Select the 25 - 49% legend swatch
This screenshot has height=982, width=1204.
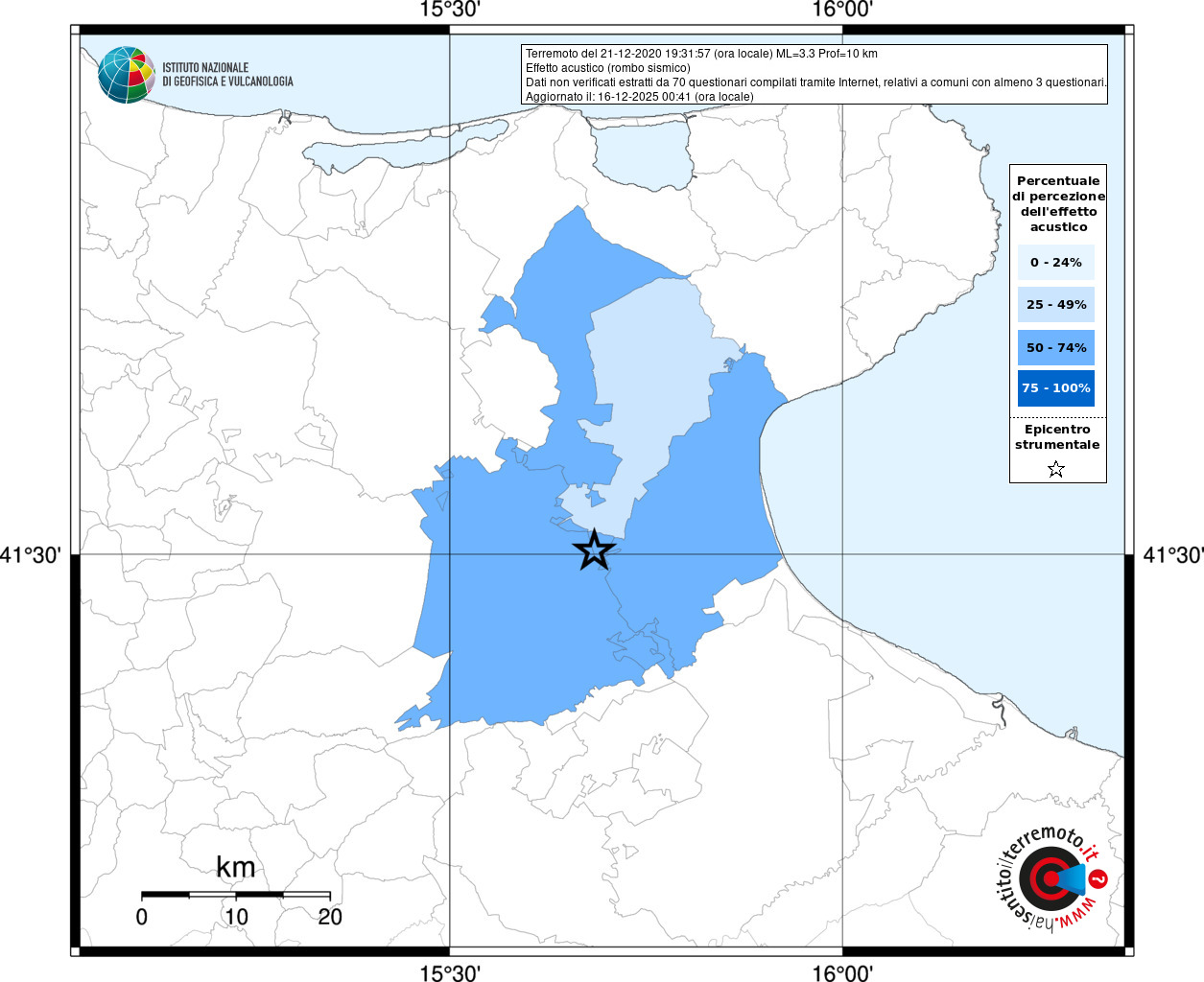(1055, 305)
